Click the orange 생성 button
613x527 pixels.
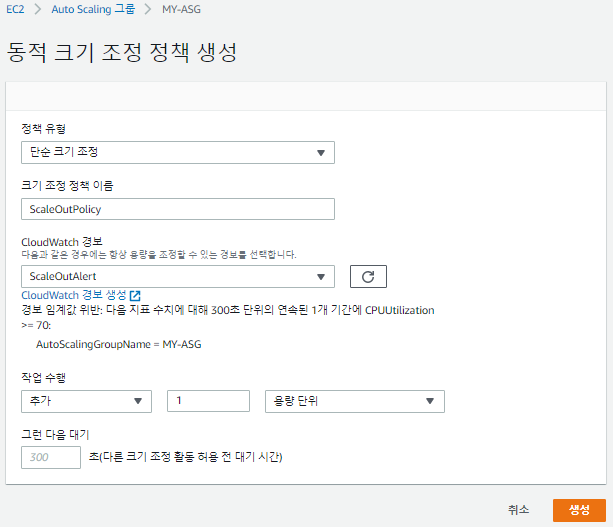[579, 510]
